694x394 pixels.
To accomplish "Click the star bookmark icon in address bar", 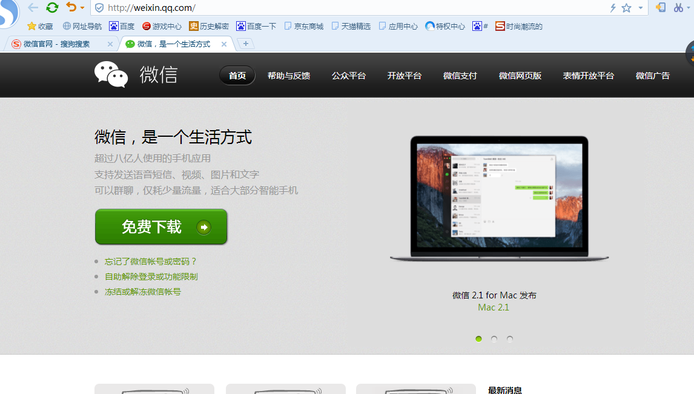I will point(626,8).
